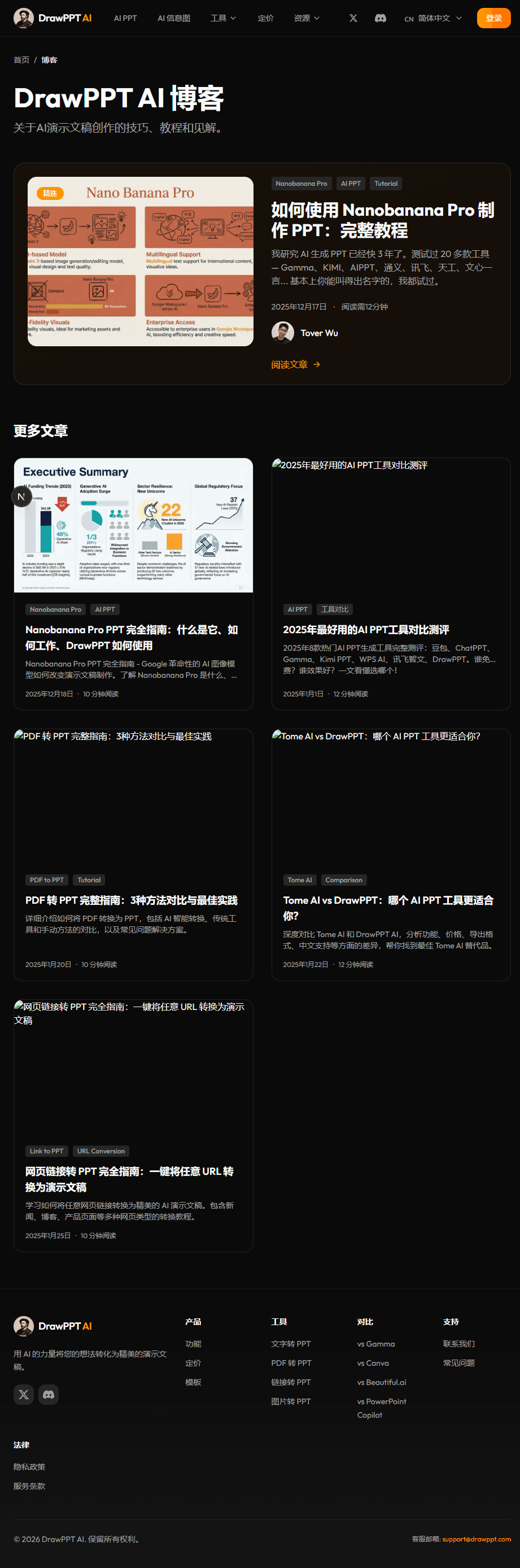This screenshot has height=1568, width=520.
Task: Click footer 联系我们 link
Action: coord(459,1343)
